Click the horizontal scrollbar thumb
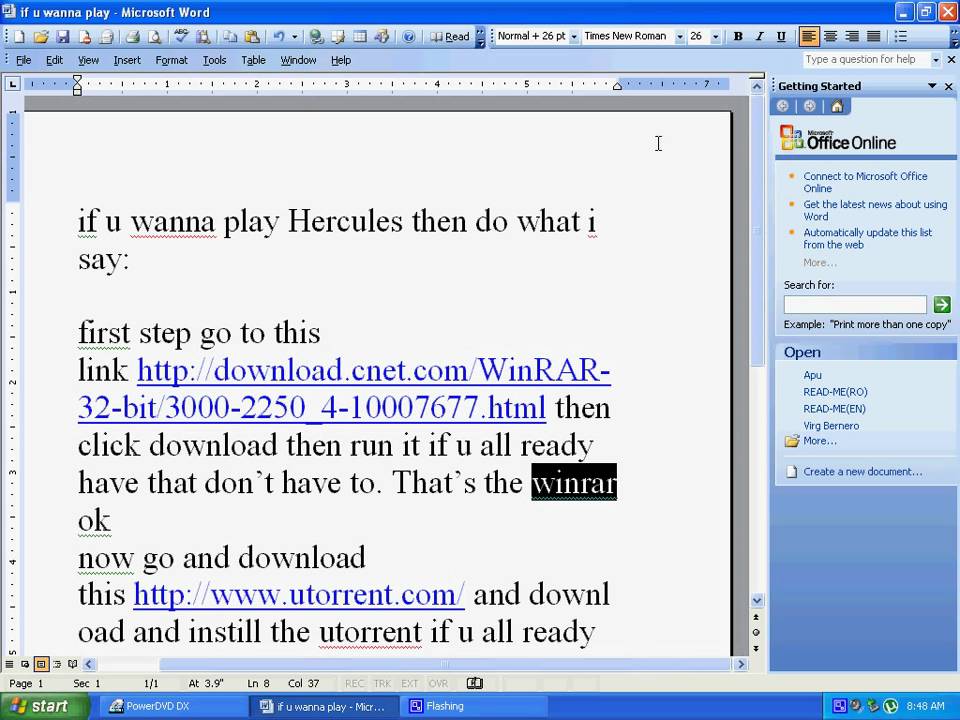 coord(445,664)
